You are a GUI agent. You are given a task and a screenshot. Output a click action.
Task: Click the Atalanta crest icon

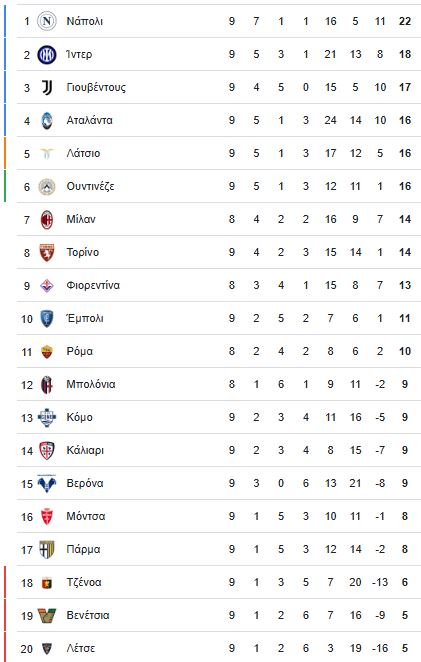47,120
